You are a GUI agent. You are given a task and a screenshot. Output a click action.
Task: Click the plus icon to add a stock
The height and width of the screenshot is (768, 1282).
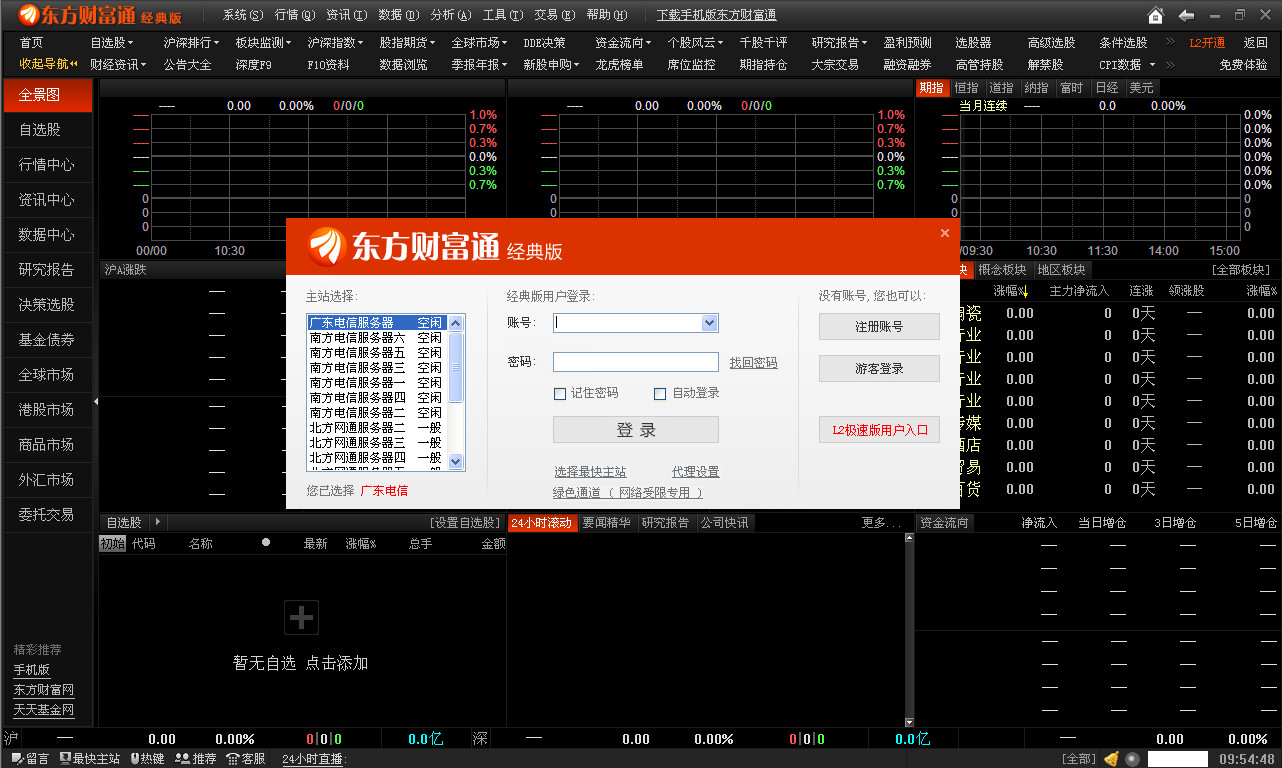(x=301, y=619)
